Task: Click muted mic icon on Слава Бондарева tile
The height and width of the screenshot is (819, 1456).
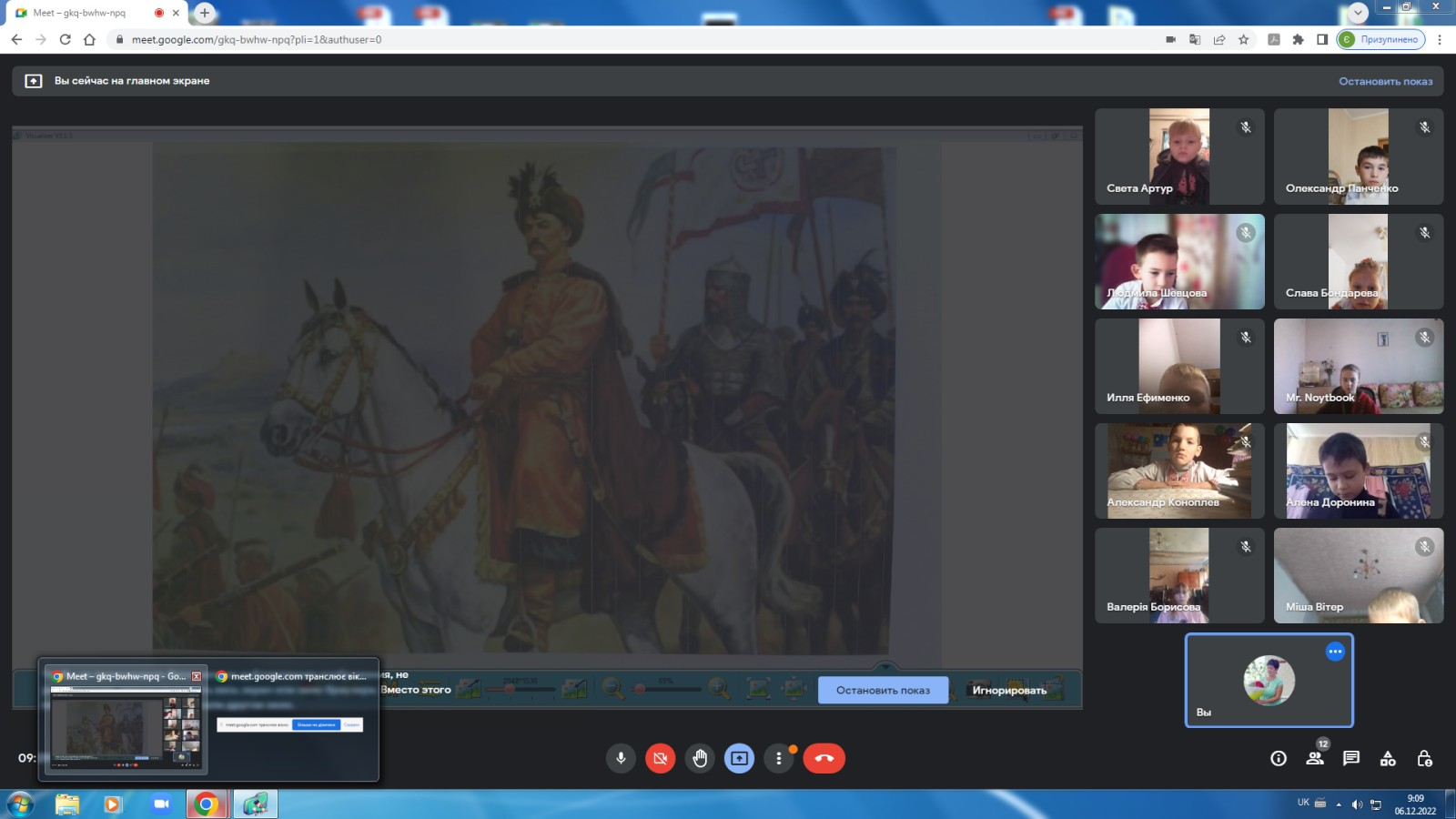Action: tap(1425, 233)
